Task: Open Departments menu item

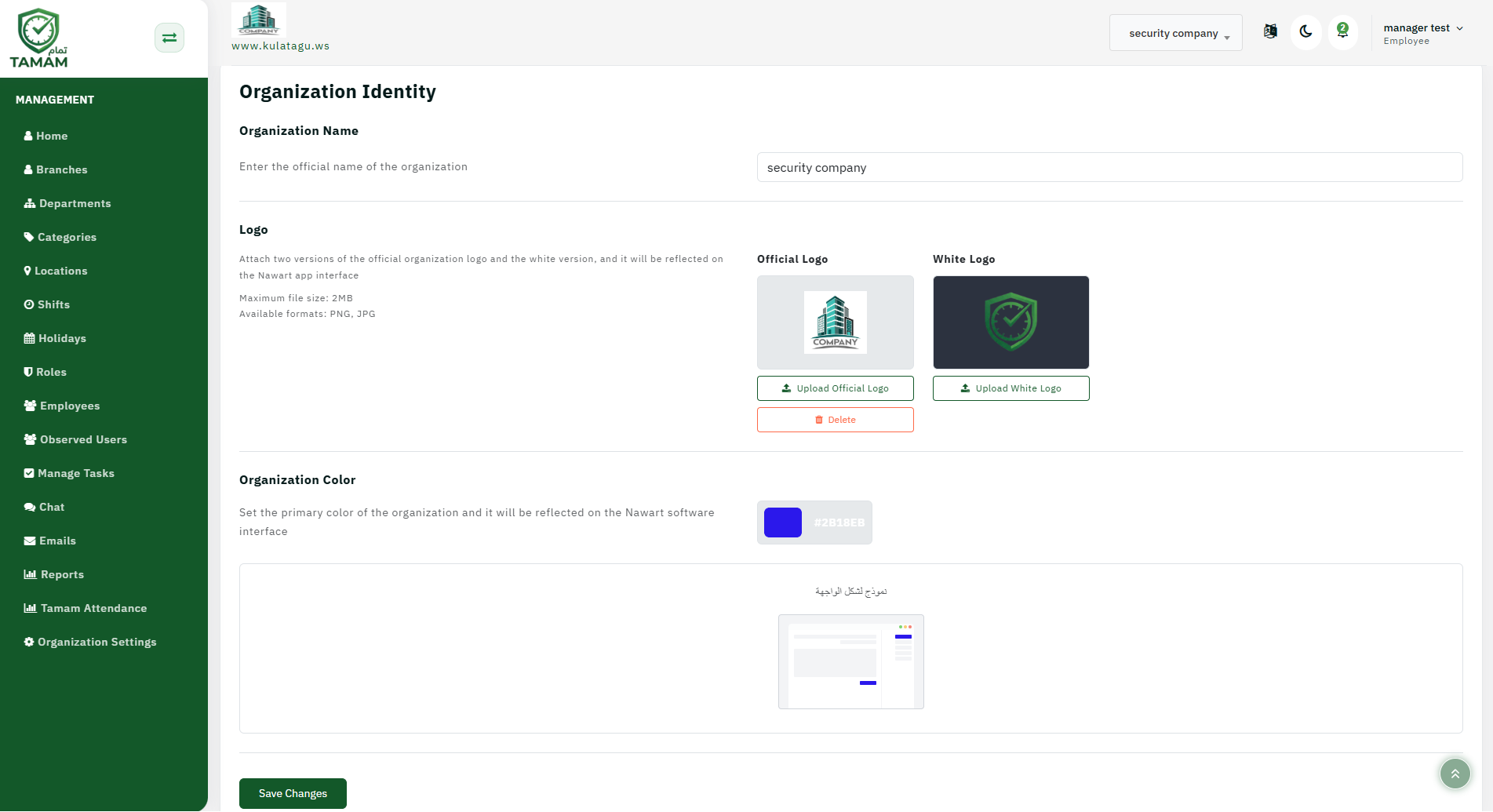Action: tap(67, 203)
